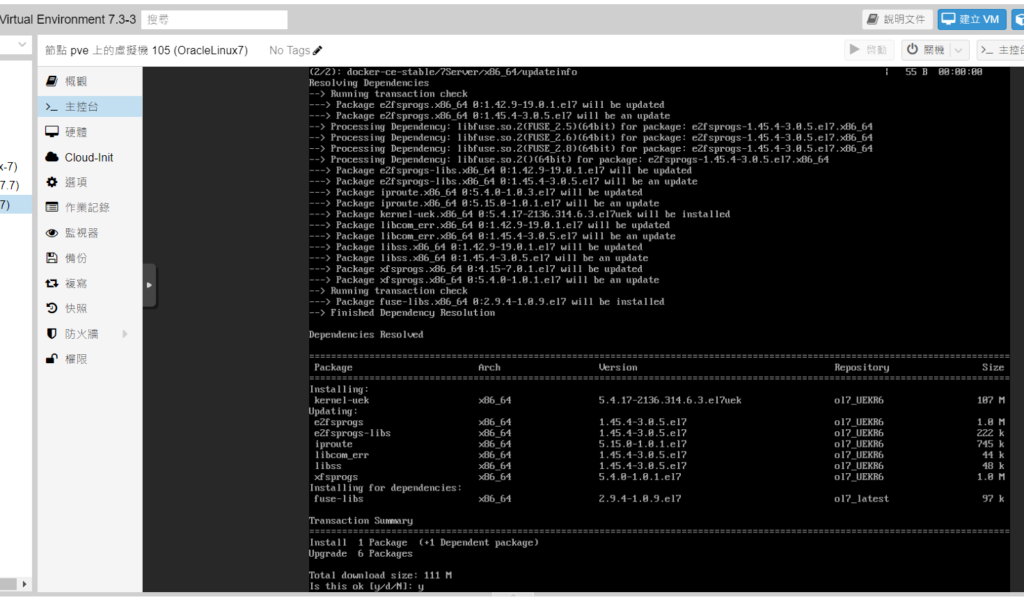1024x597 pixels.
Task: Open 作業記錄 task history list icon
Action: [52, 207]
